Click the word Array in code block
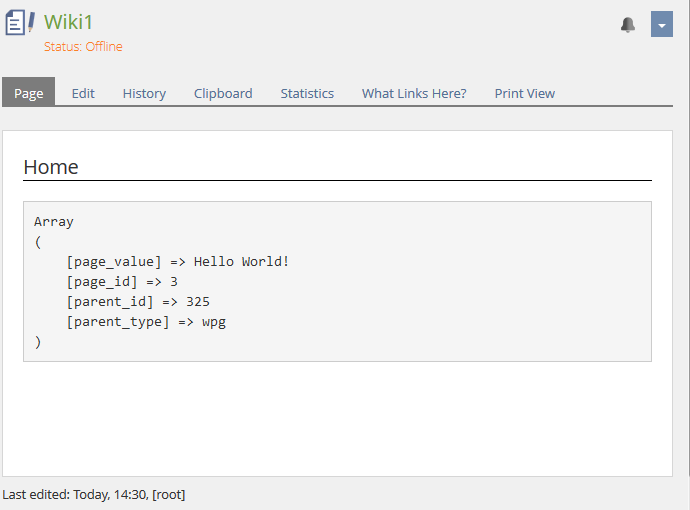The image size is (690, 510). coord(54,222)
